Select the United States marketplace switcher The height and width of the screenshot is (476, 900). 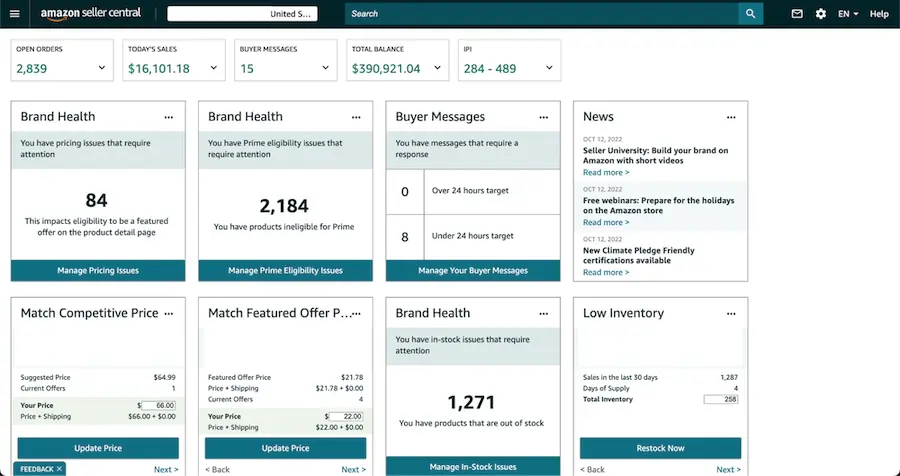point(242,14)
